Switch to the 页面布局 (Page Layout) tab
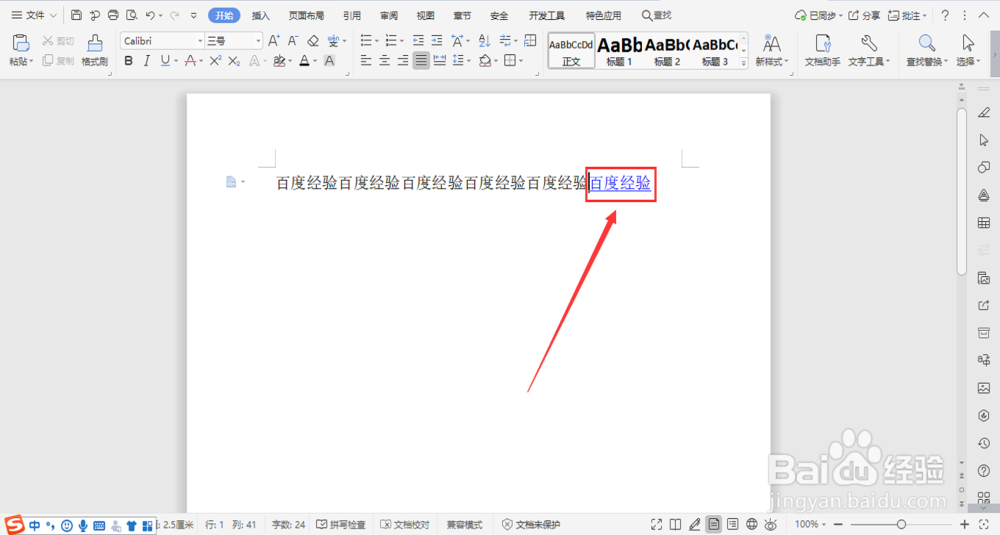Image resolution: width=1000 pixels, height=535 pixels. tap(306, 15)
